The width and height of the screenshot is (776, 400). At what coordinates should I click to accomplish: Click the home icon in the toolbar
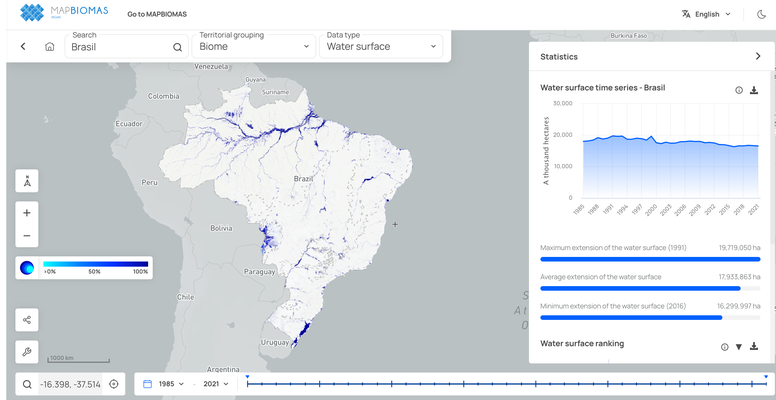tap(50, 47)
